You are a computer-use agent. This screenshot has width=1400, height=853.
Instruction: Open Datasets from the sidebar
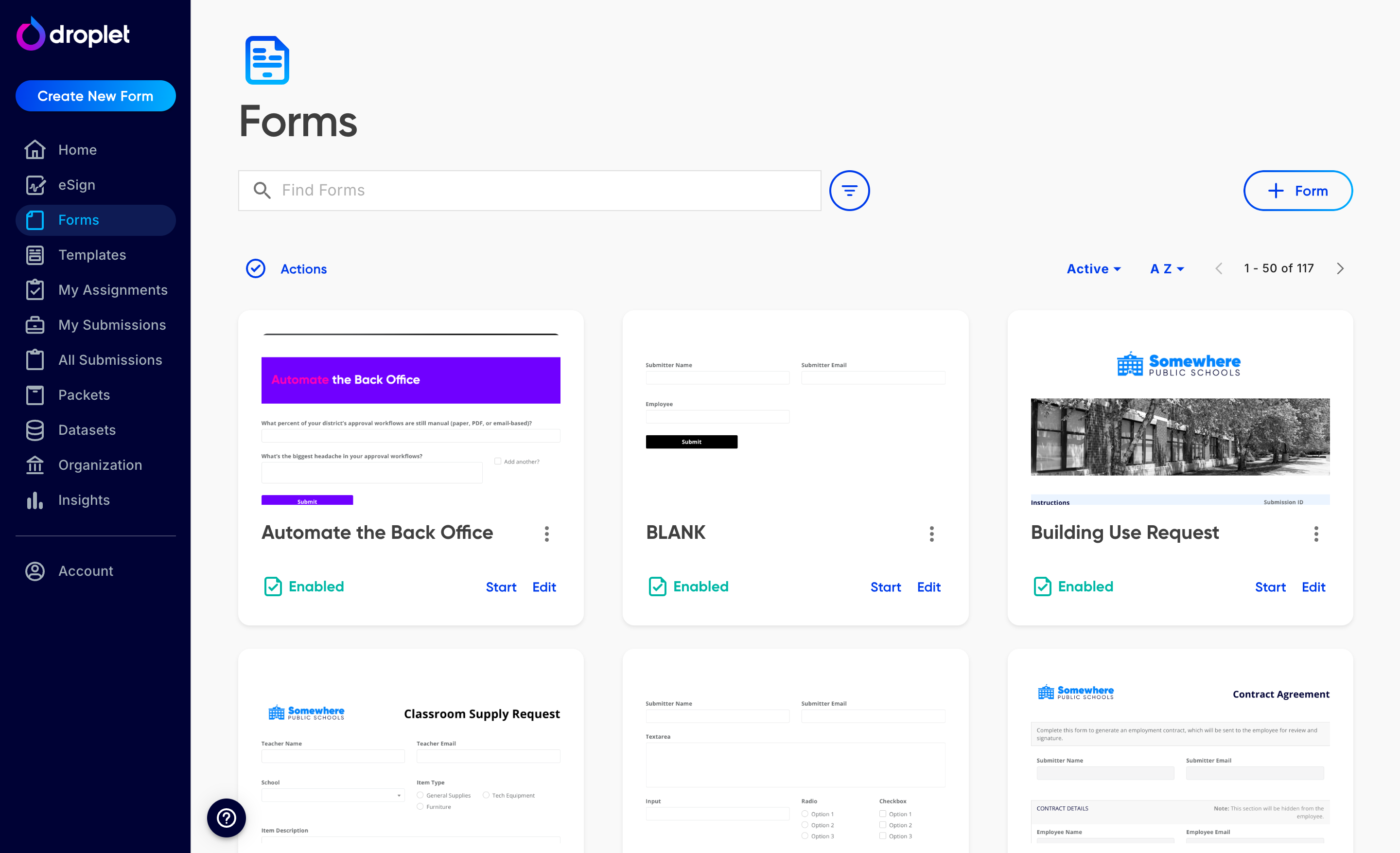(x=95, y=430)
